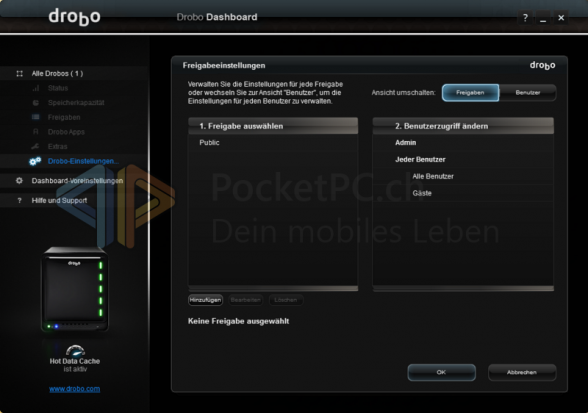Image resolution: width=588 pixels, height=413 pixels.
Task: Click the Dashboard-Voreinstellungen gear icon
Action: point(20,181)
